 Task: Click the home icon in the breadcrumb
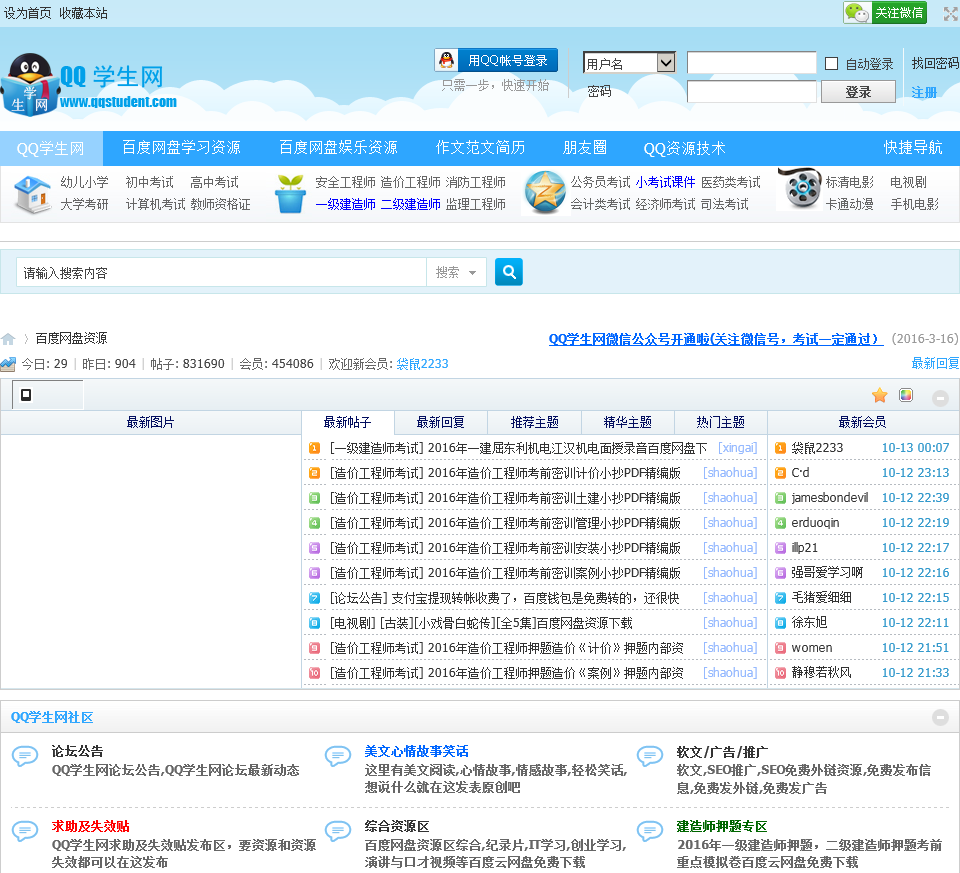tap(9, 339)
